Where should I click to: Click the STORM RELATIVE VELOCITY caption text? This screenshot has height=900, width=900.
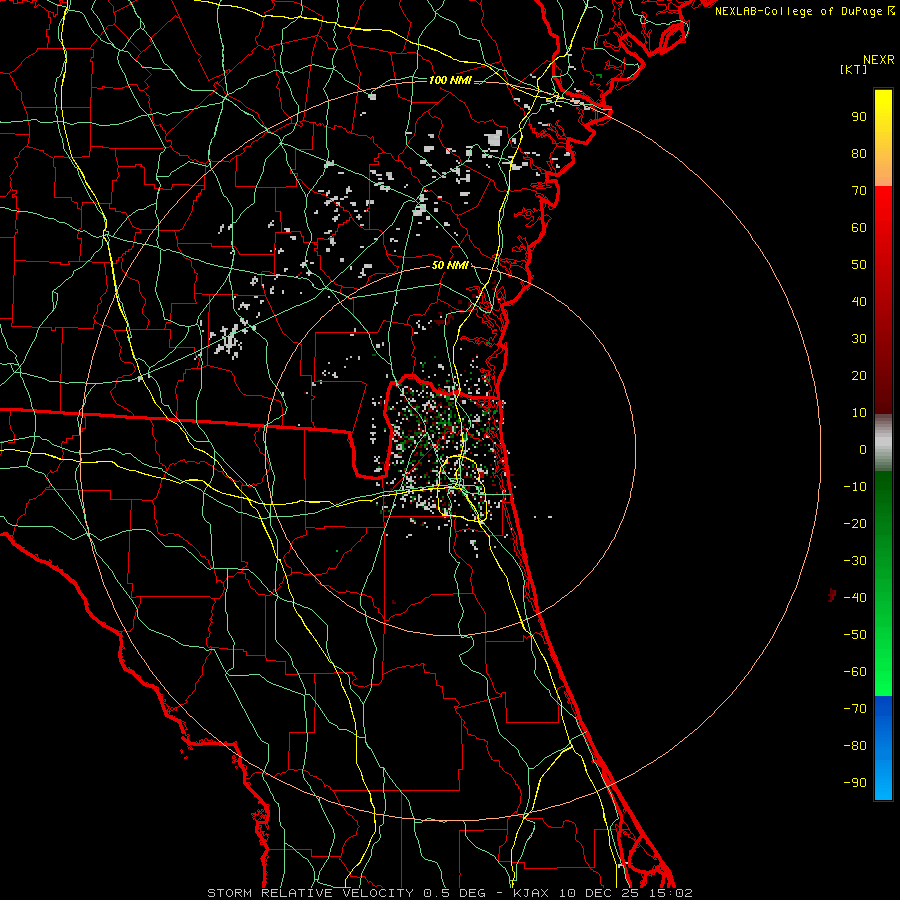[311, 893]
